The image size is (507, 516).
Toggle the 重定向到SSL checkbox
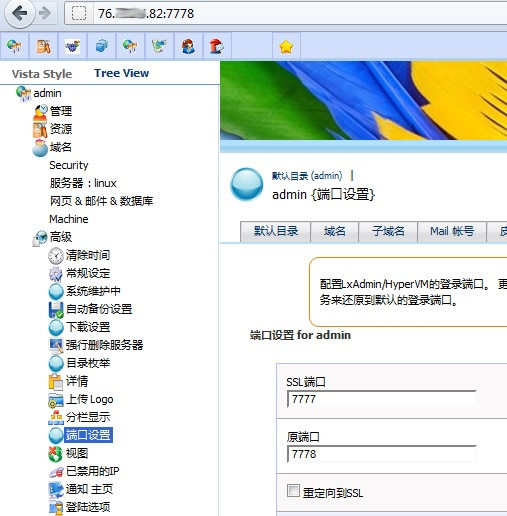[x=293, y=490]
